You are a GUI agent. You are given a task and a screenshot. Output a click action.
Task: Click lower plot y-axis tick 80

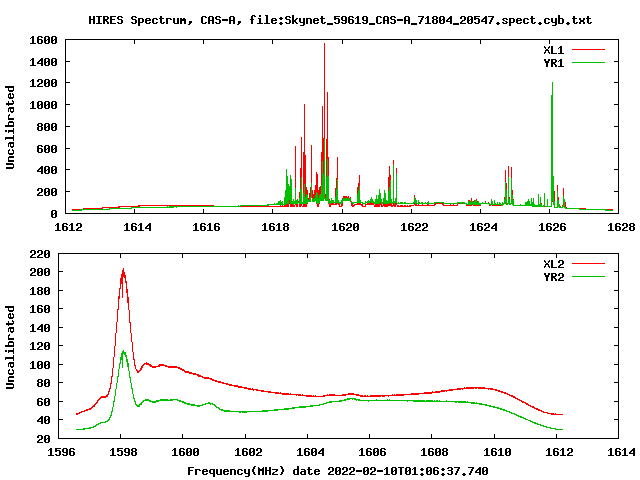click(x=43, y=383)
